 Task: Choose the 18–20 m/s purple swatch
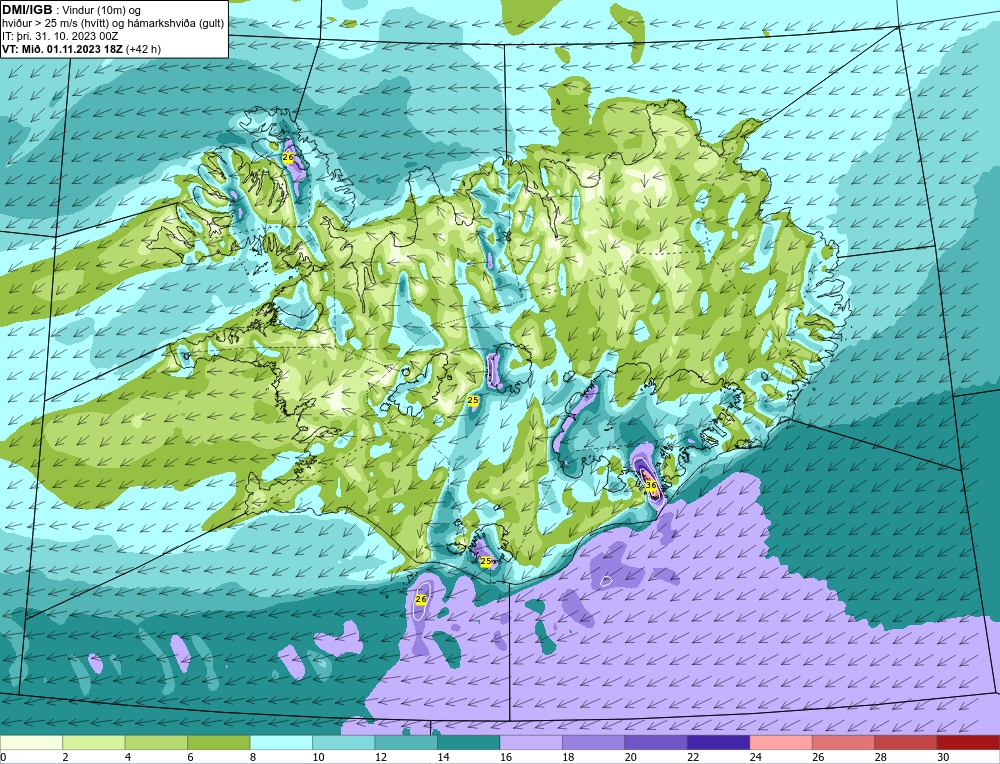pyautogui.click(x=594, y=742)
